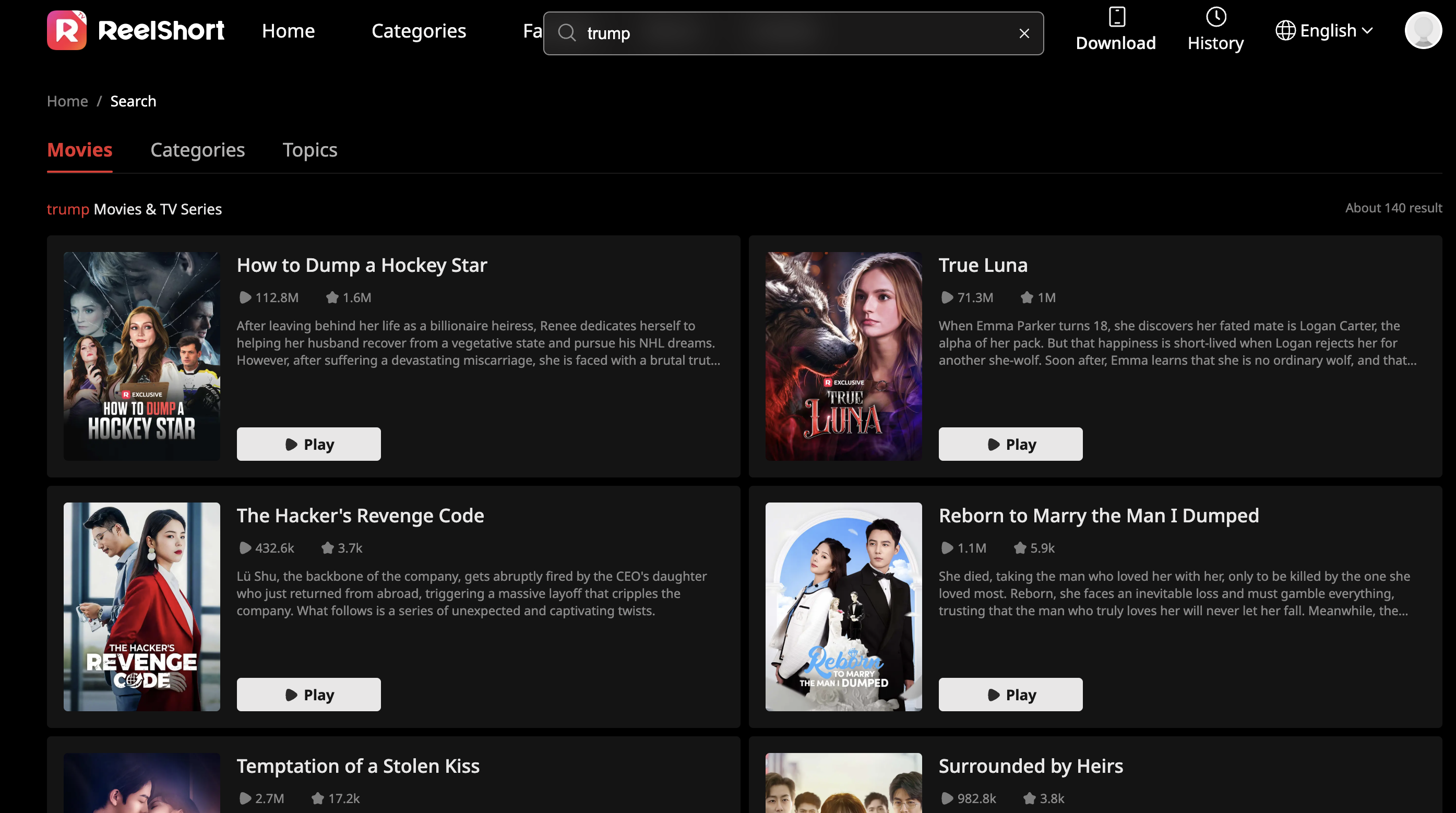Click the 1.6M favorites star icon
The width and height of the screenshot is (1456, 813).
(x=332, y=297)
